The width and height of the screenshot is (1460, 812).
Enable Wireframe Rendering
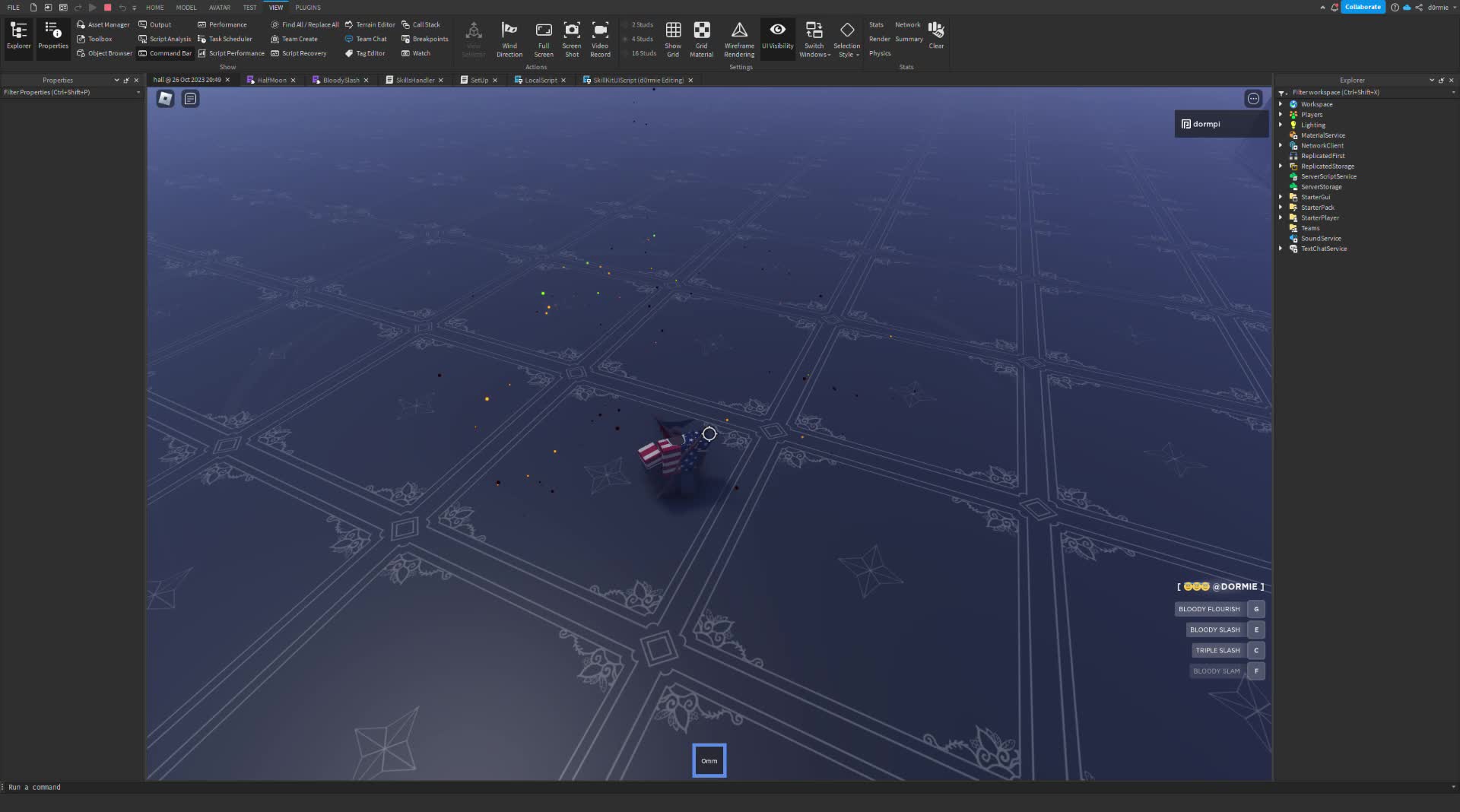(x=738, y=30)
